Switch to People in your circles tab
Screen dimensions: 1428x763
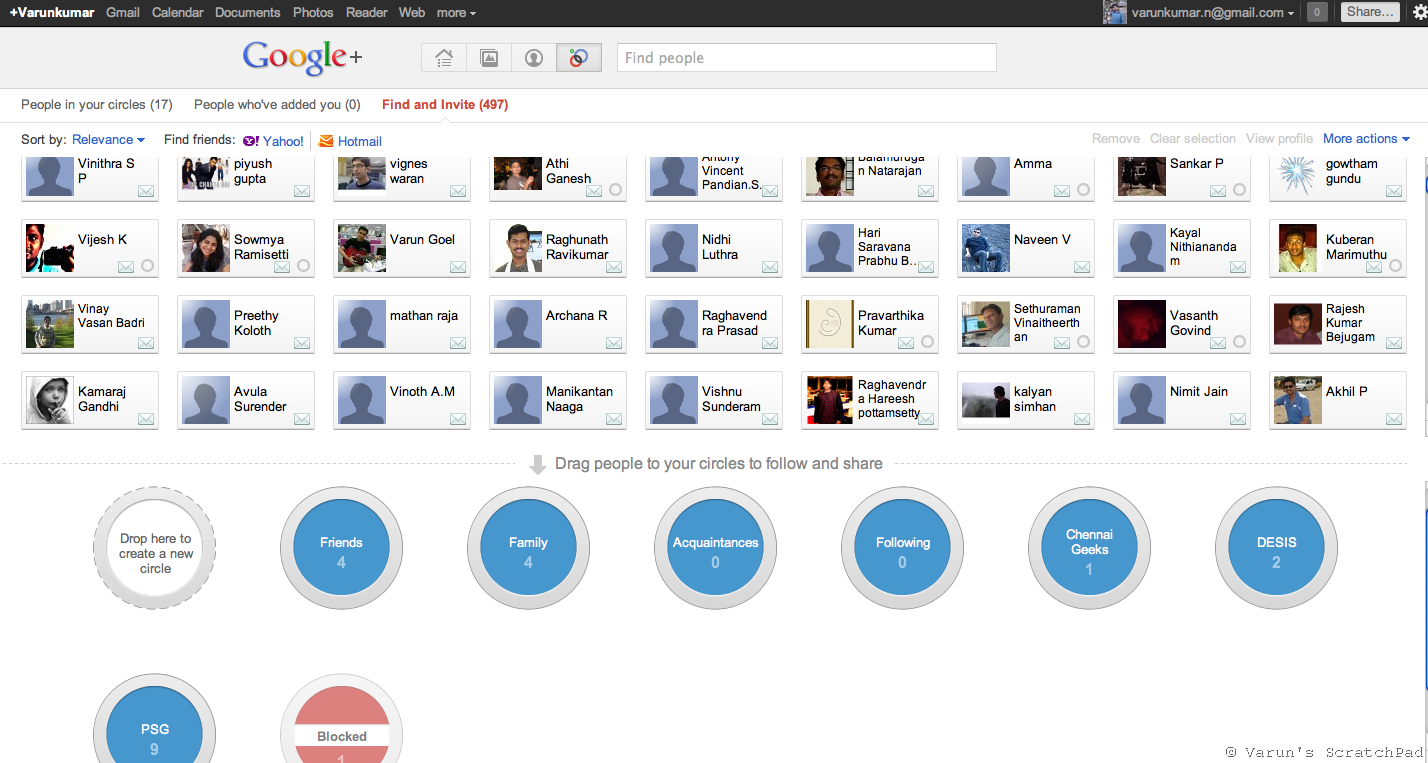(x=97, y=104)
